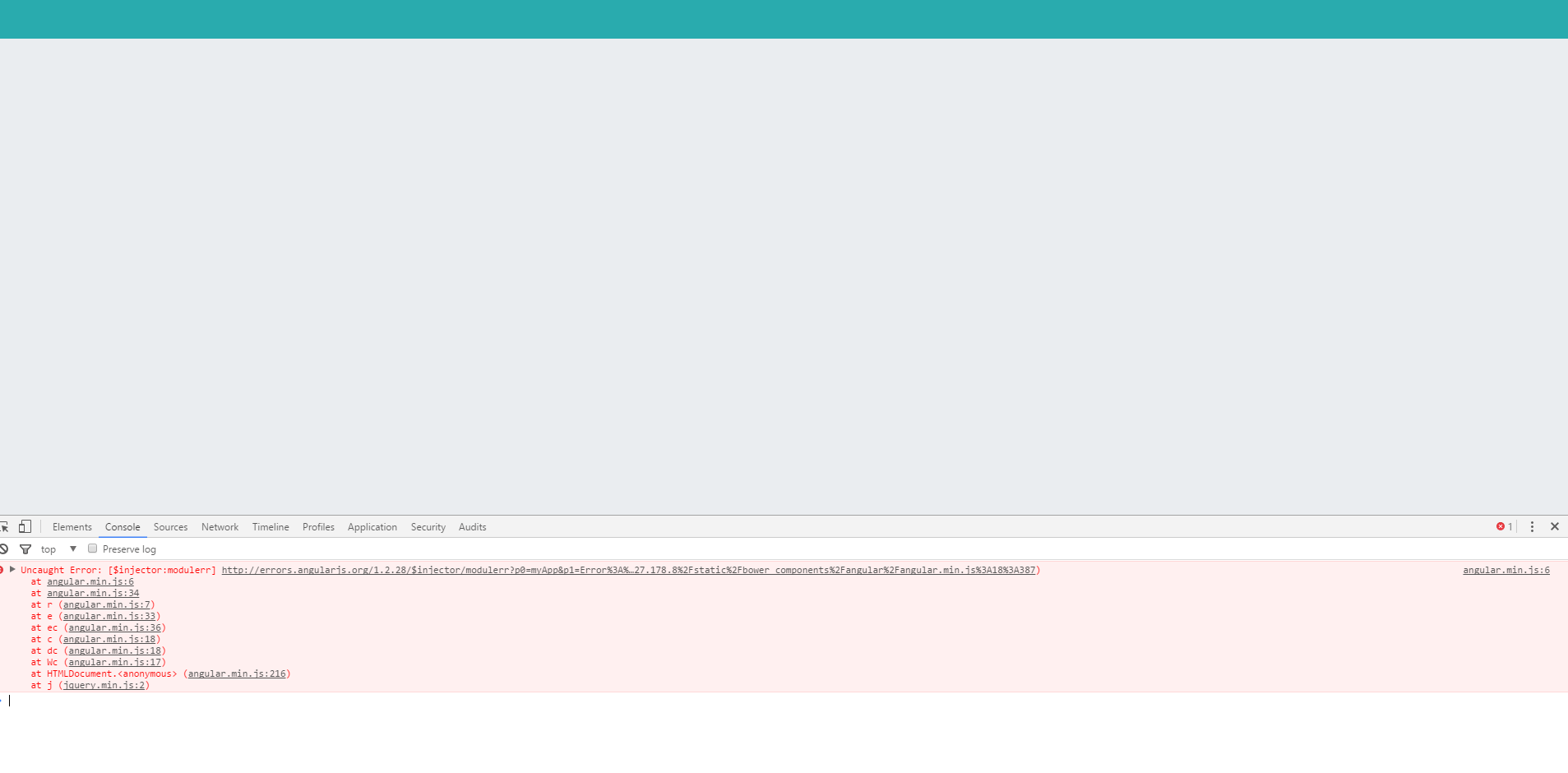Activate the inspect element cursor tool
Viewport: 1568px width, 773px height.
click(x=7, y=526)
